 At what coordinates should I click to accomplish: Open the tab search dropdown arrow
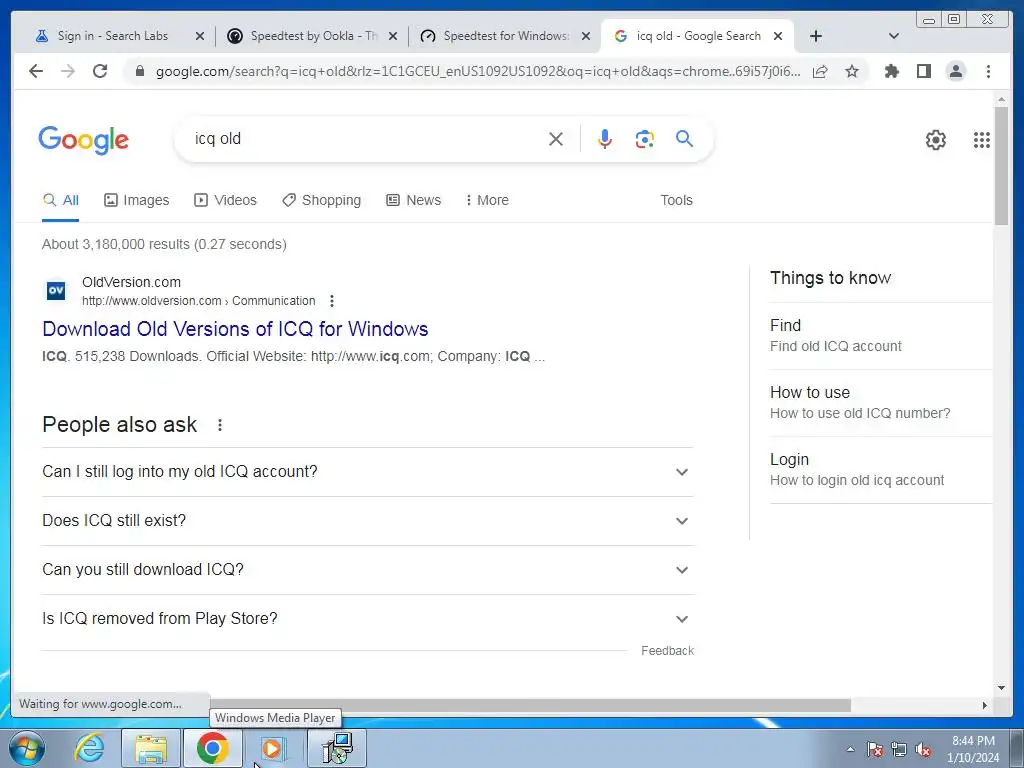(894, 36)
